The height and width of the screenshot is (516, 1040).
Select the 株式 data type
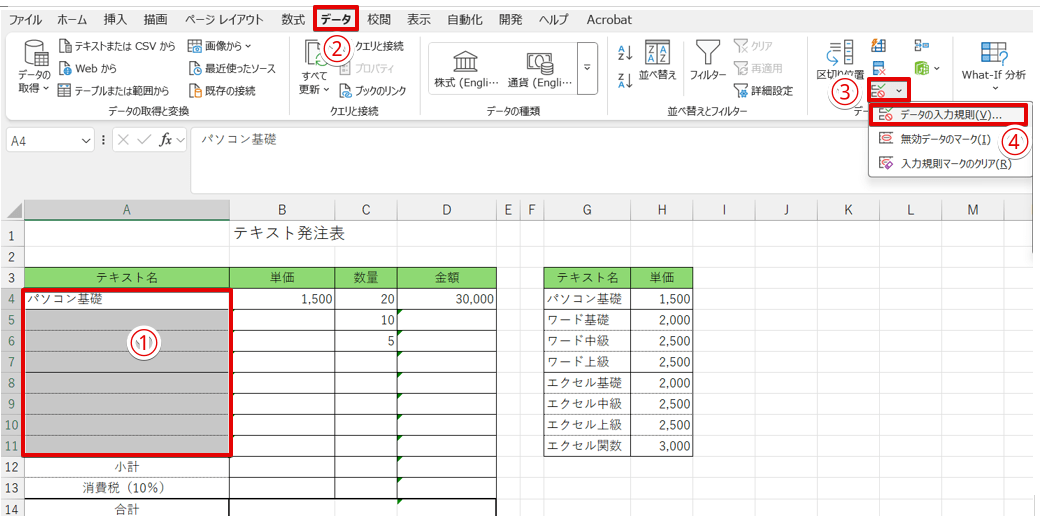pos(464,68)
